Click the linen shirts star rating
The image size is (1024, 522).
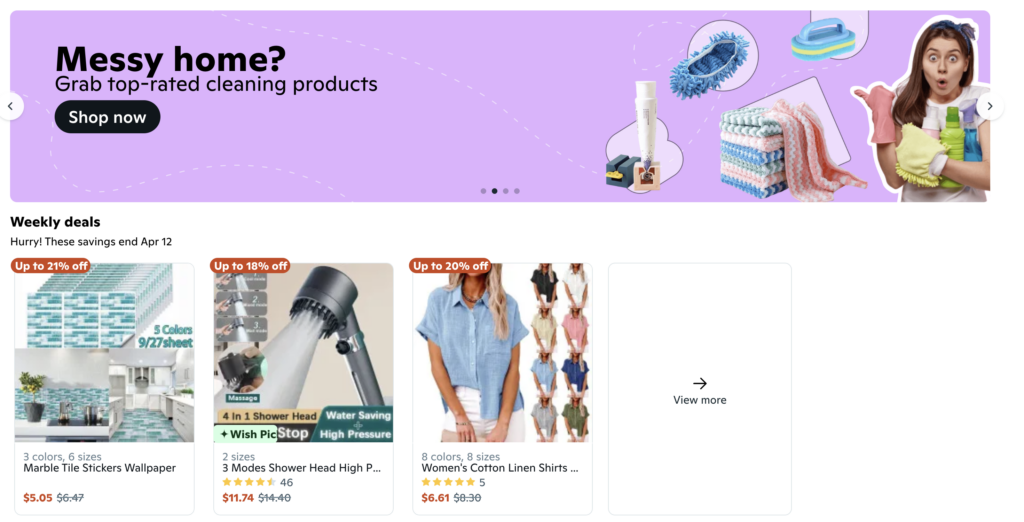(448, 482)
